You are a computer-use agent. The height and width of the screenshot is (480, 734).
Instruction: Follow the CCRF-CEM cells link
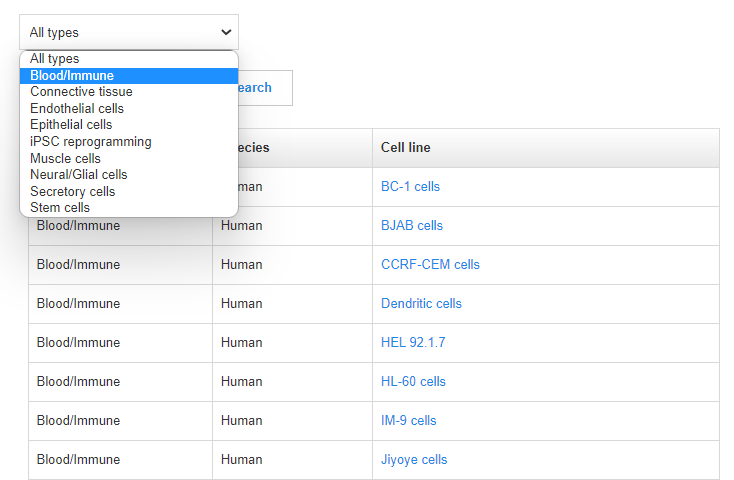point(430,265)
